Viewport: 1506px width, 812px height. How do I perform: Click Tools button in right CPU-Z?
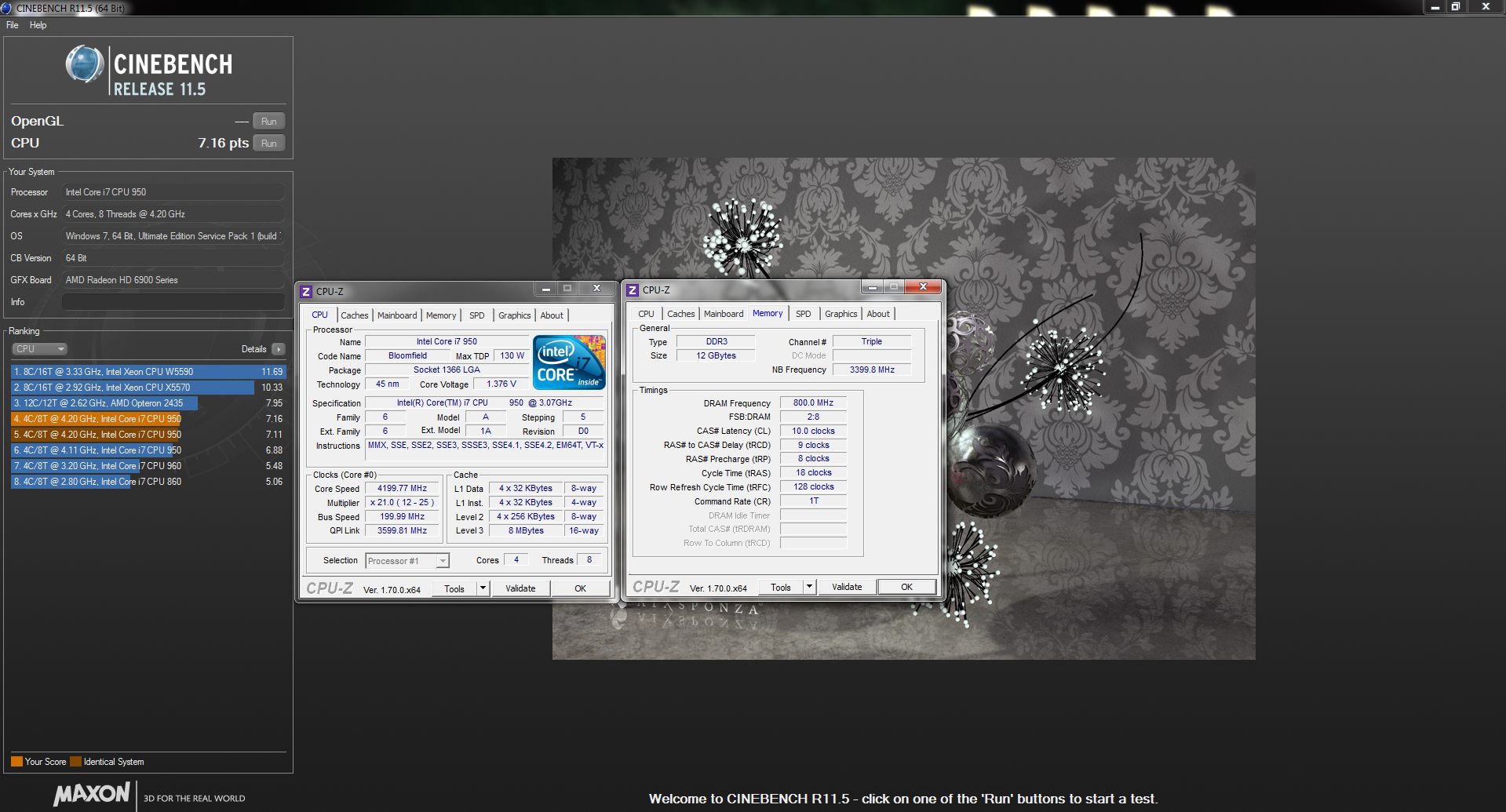click(x=781, y=588)
